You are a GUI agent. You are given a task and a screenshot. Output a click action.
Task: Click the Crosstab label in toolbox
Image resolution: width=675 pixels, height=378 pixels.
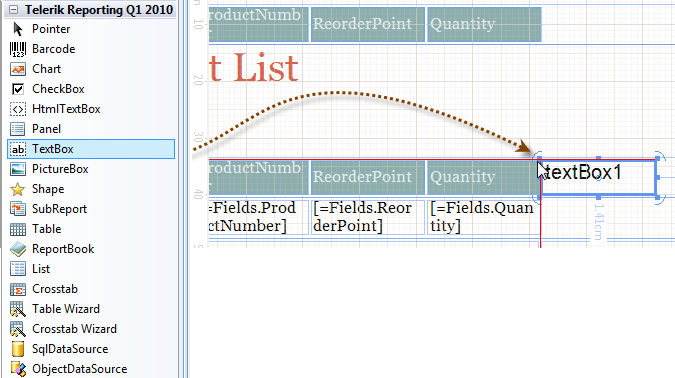coord(55,289)
